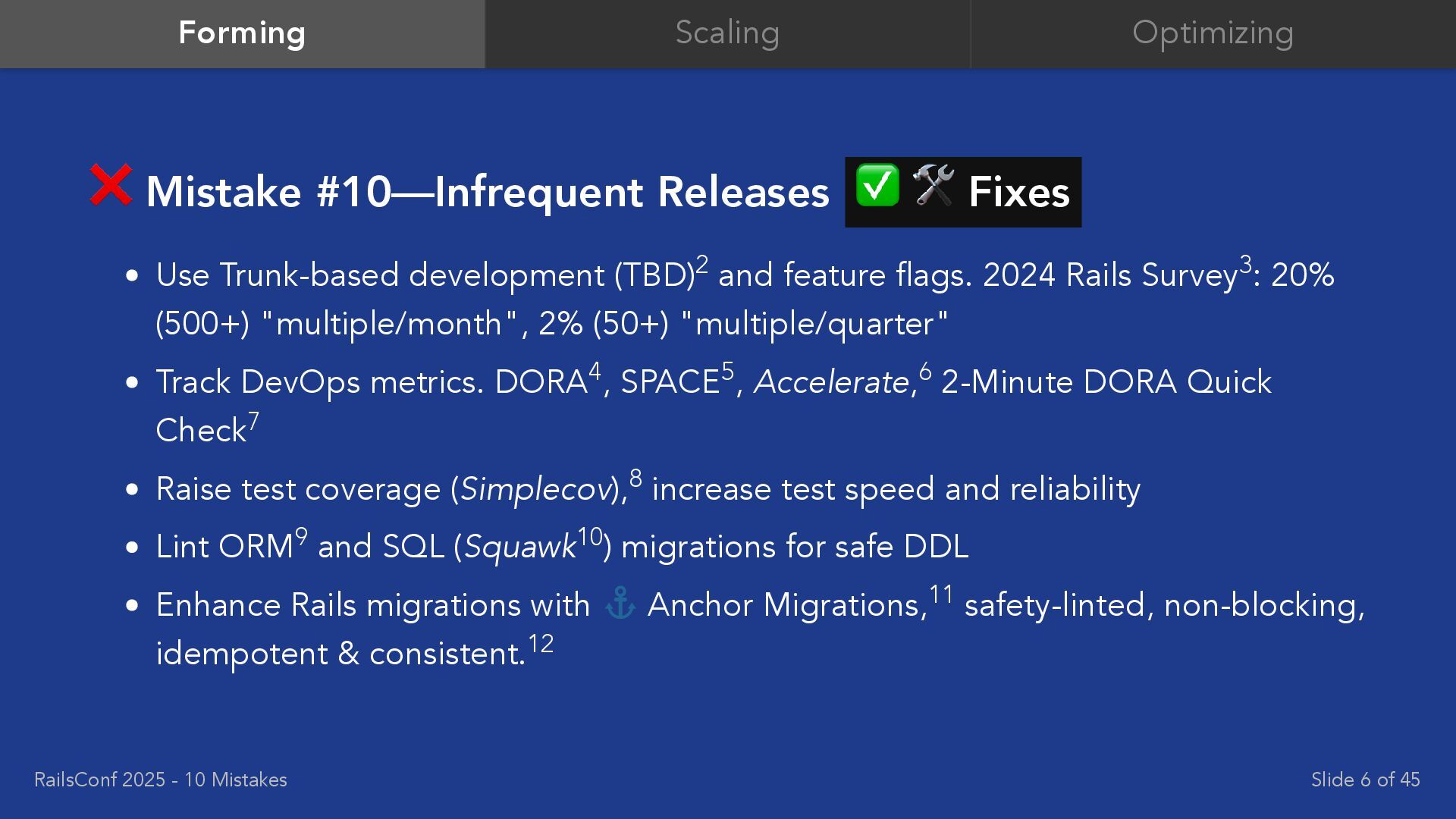Click the hammer and wrench tools icon

[934, 185]
